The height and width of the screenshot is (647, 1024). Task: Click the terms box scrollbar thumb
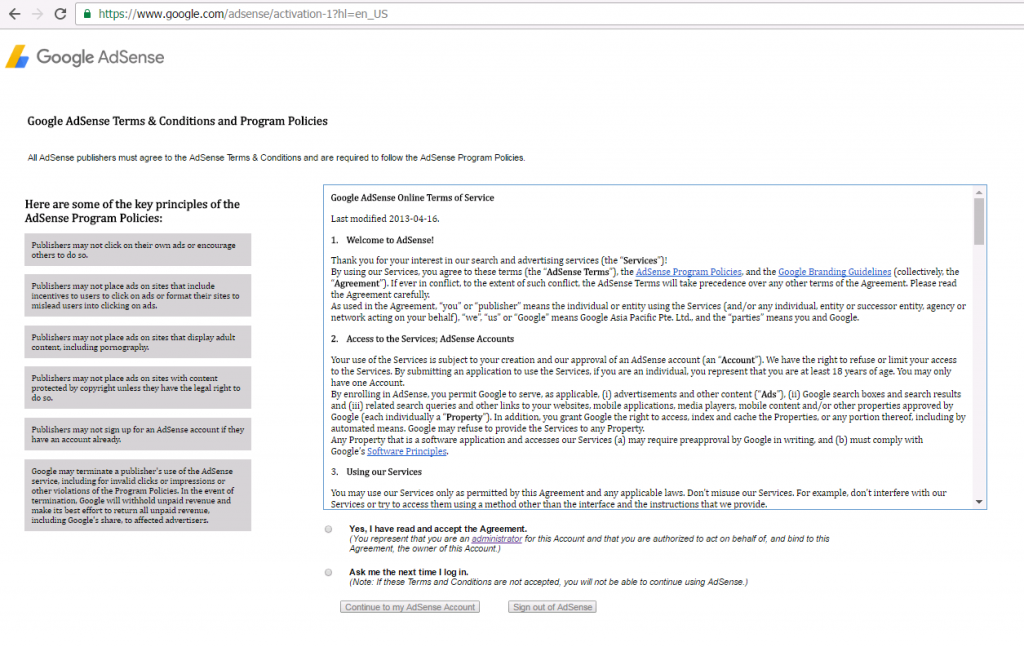tap(979, 222)
